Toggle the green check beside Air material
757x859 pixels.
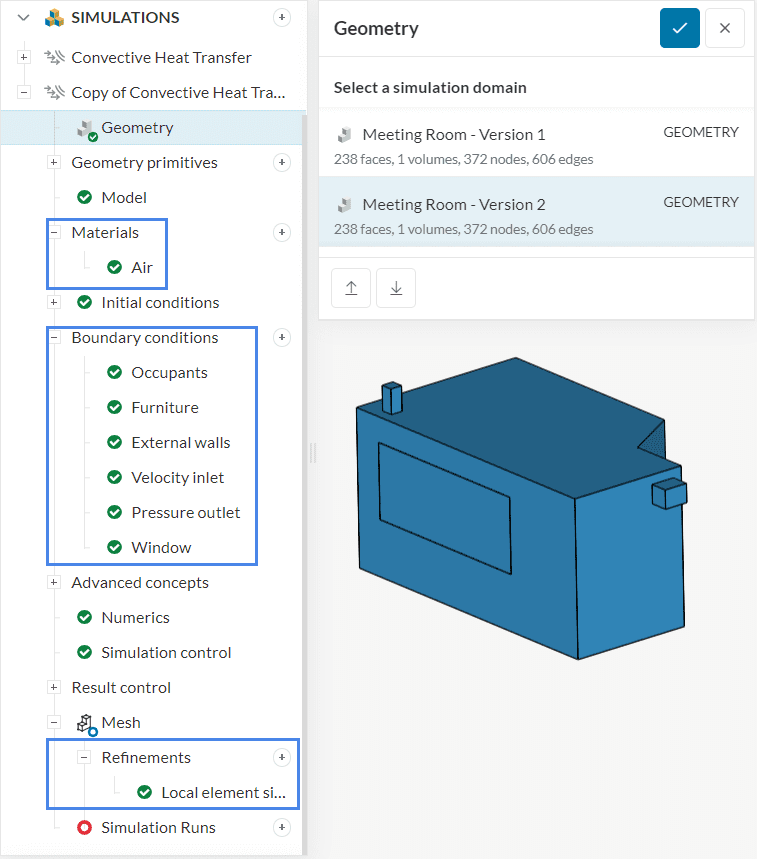113,267
